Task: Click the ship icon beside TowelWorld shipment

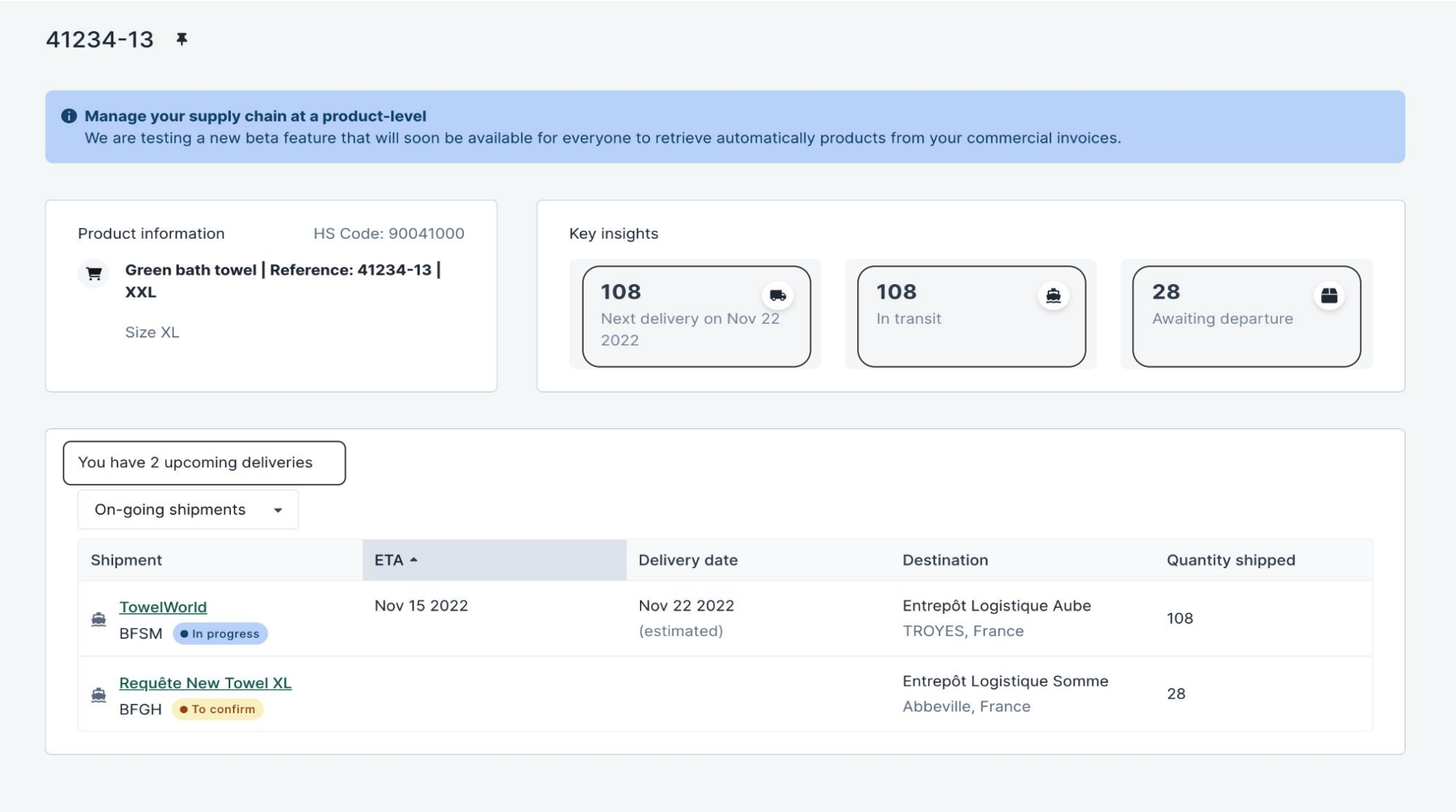Action: click(99, 619)
